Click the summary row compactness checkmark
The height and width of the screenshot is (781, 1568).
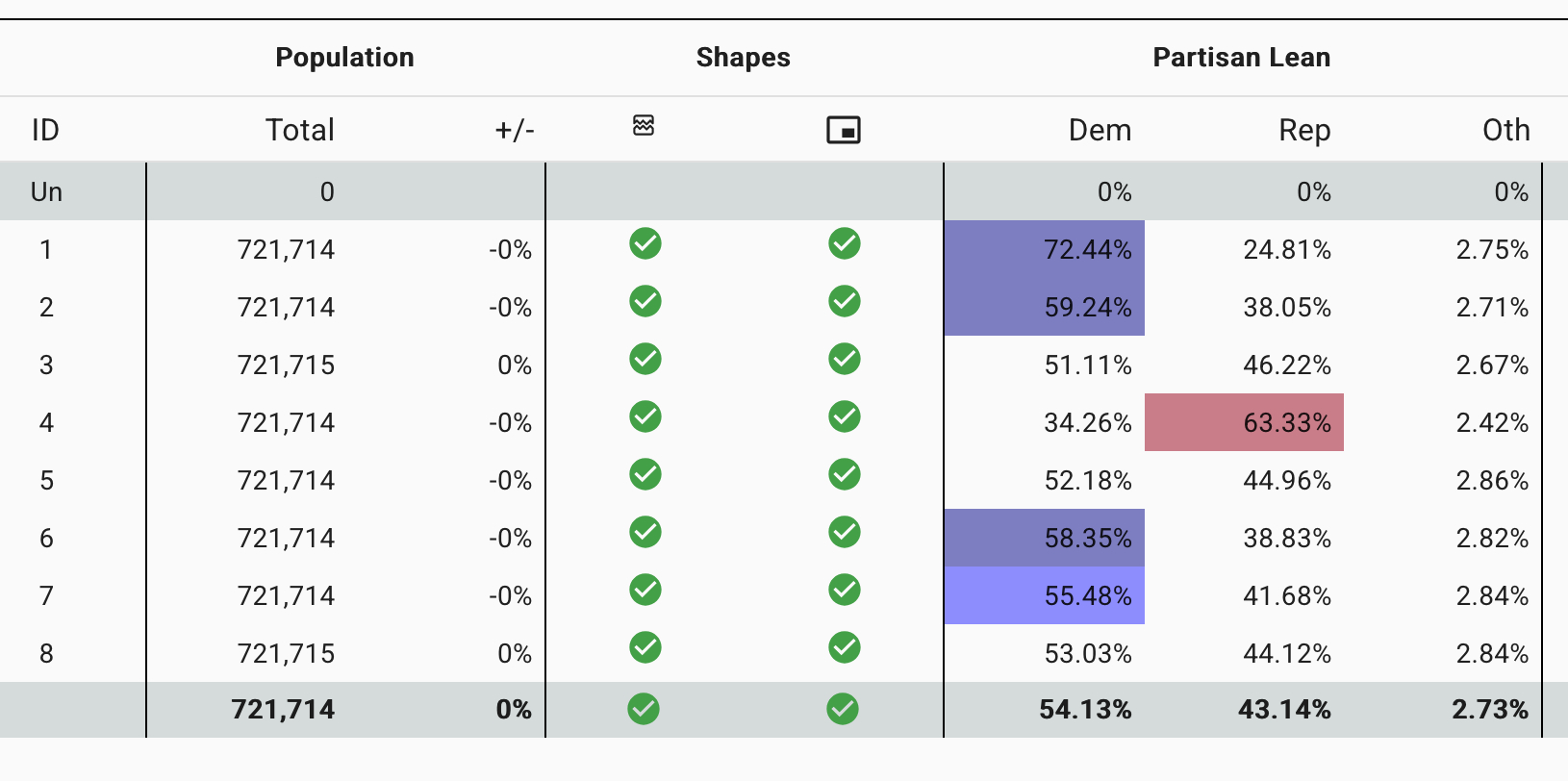point(843,710)
